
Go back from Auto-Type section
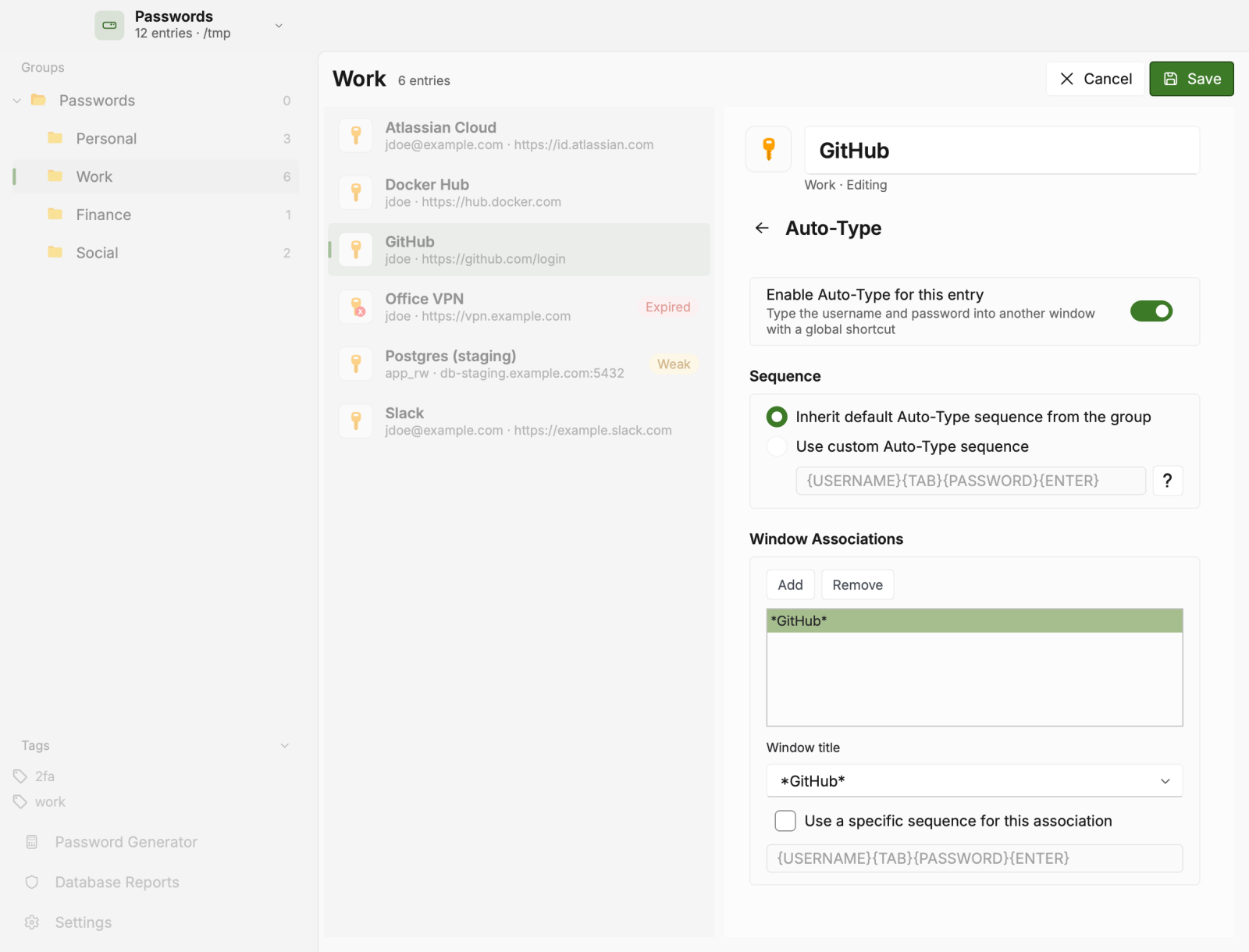(762, 228)
